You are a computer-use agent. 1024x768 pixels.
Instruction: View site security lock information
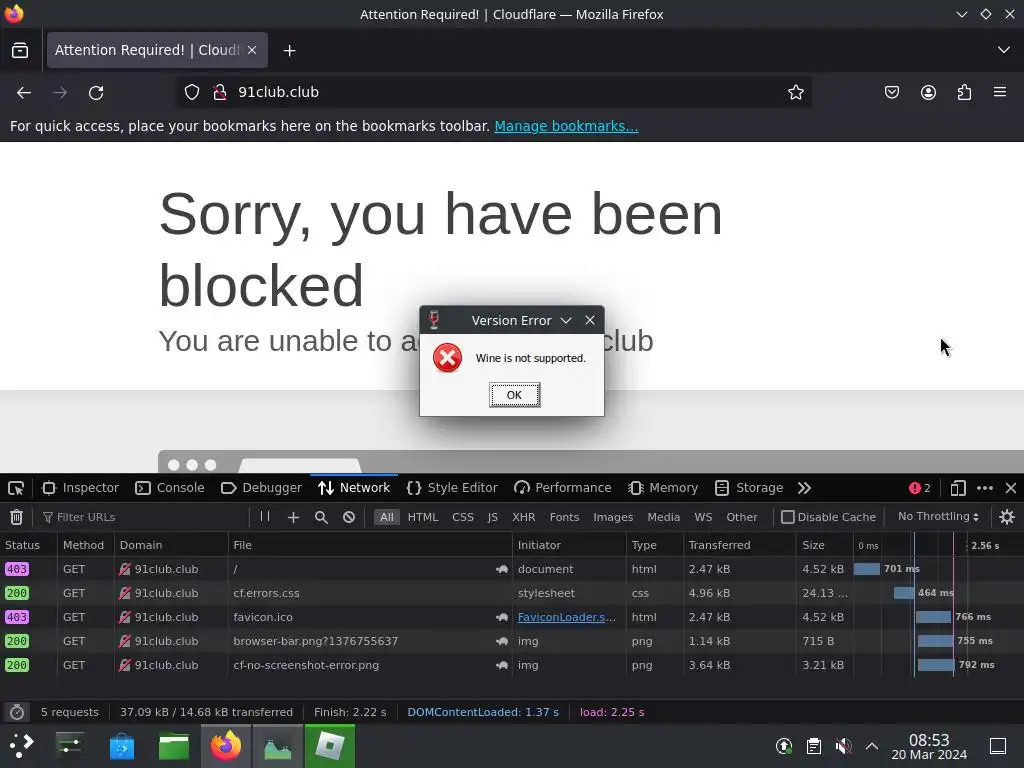220,92
